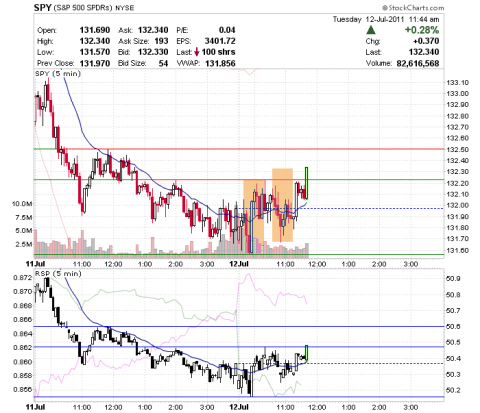Click the Tuesday 12-Jul-2011 11:44 am timestamp

(x=386, y=19)
